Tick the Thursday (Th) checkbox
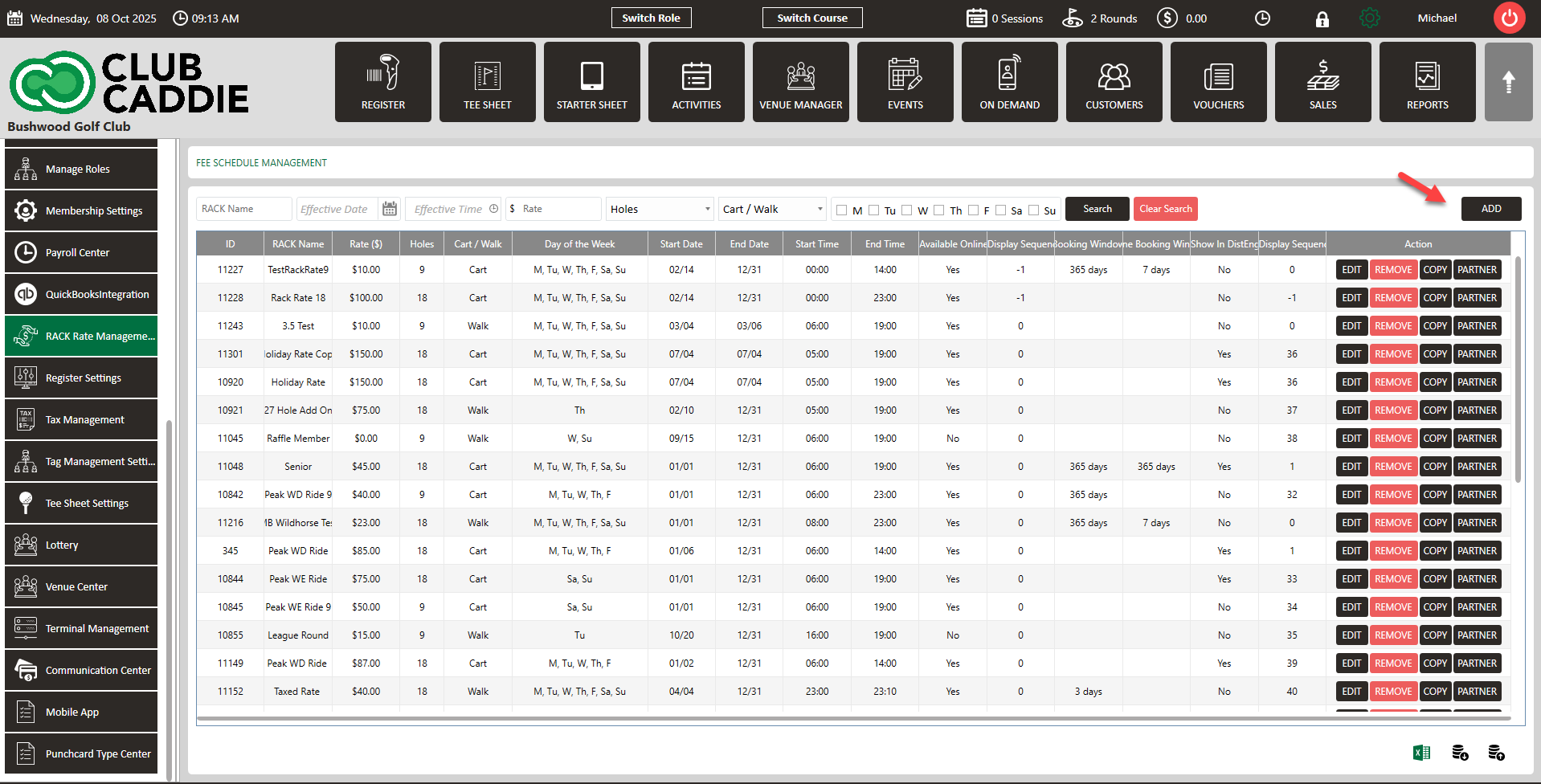 coord(938,210)
